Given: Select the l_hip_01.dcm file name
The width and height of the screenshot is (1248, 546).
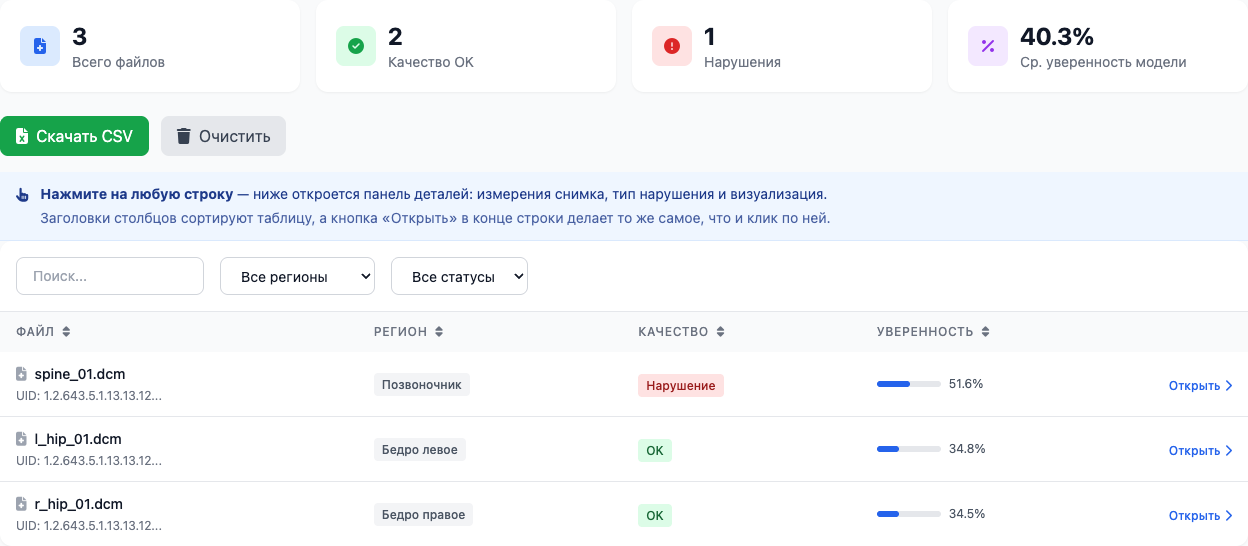Looking at the screenshot, I should pyautogui.click(x=78, y=439).
